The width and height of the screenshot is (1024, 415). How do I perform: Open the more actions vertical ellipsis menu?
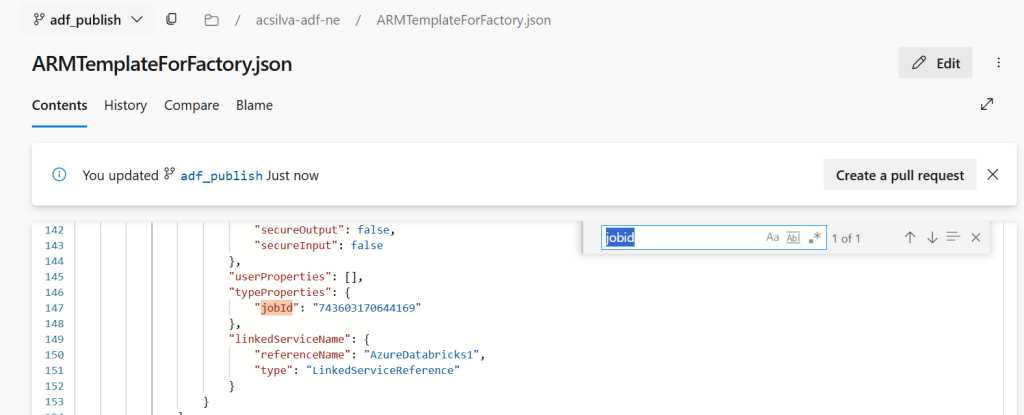pyautogui.click(x=998, y=63)
